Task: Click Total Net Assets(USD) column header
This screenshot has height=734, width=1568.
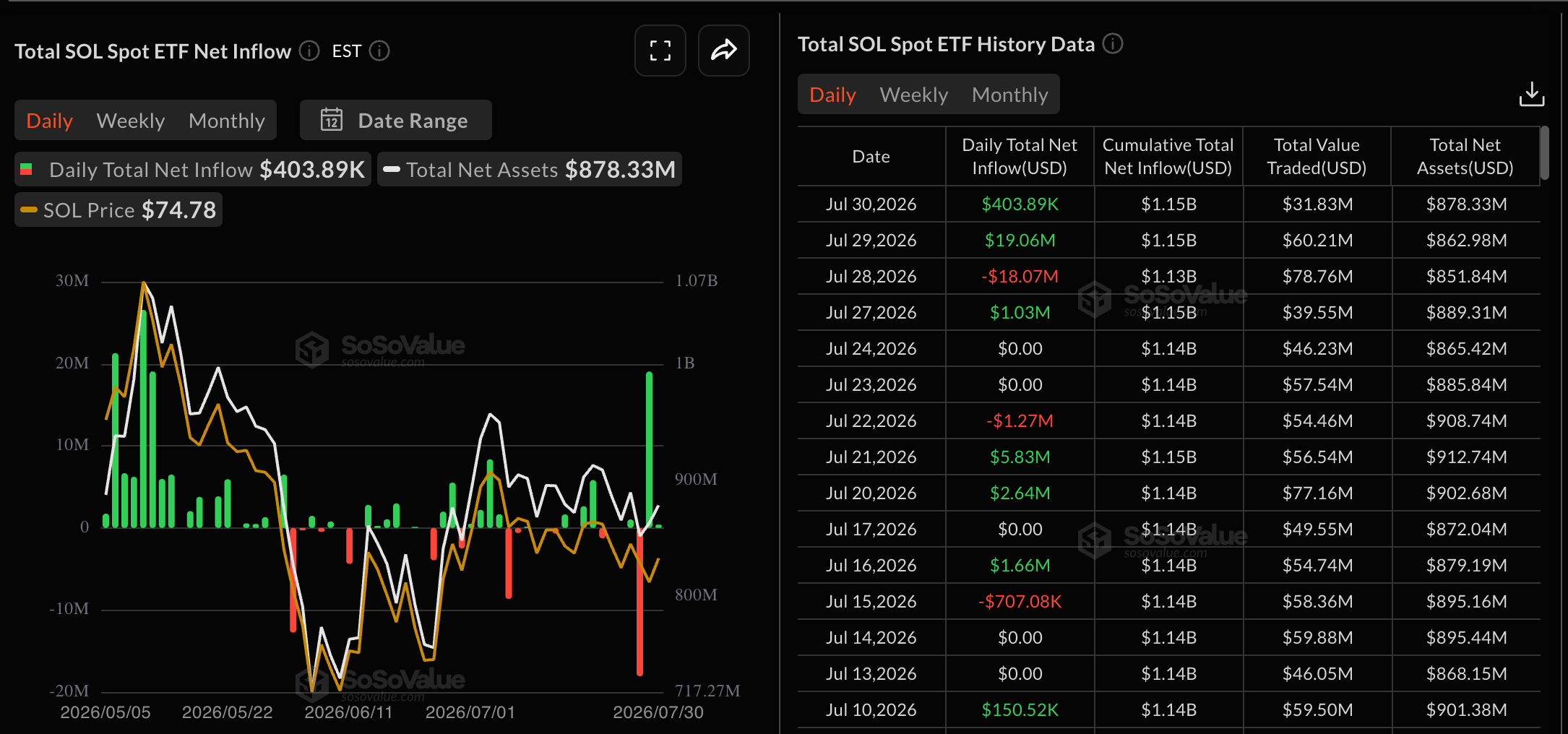Action: click(x=1465, y=157)
